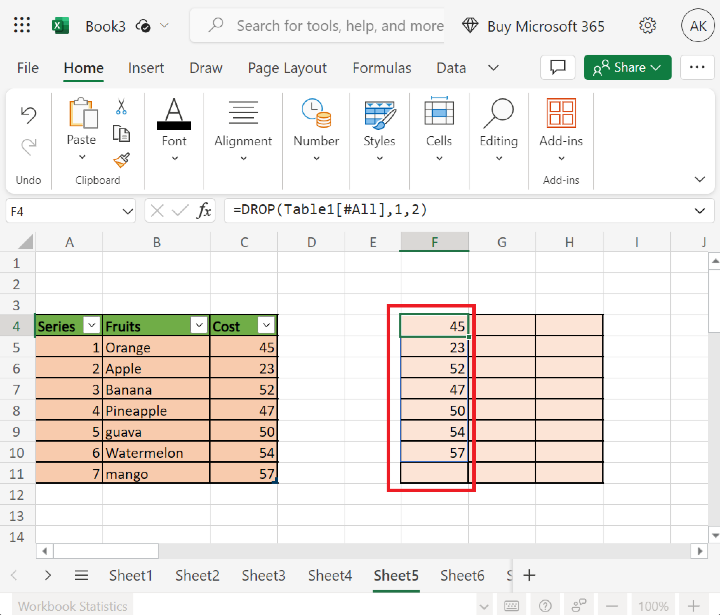
Task: Switch to the Formulas tab
Action: click(382, 68)
